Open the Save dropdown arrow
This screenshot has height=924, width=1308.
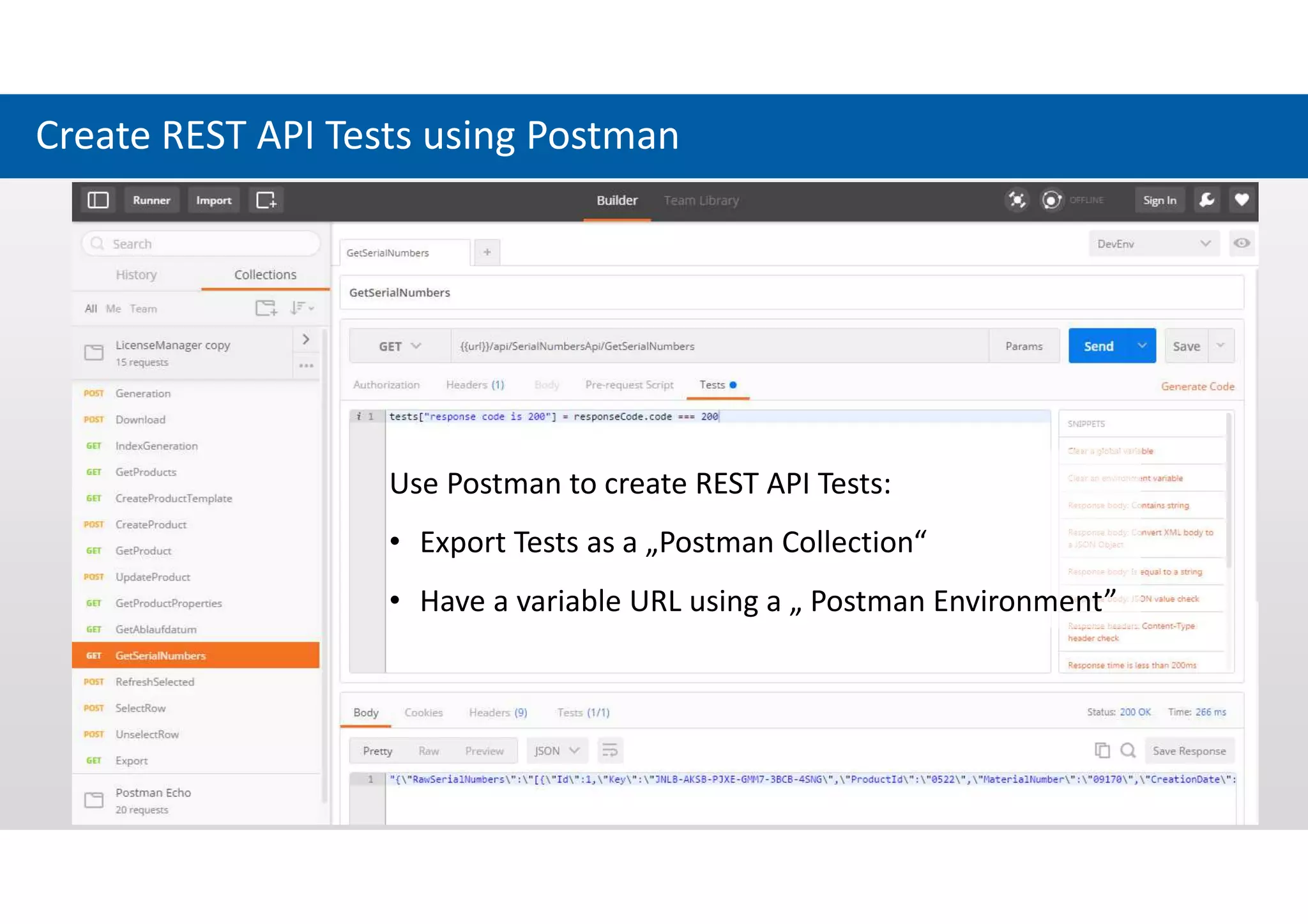tap(1221, 345)
